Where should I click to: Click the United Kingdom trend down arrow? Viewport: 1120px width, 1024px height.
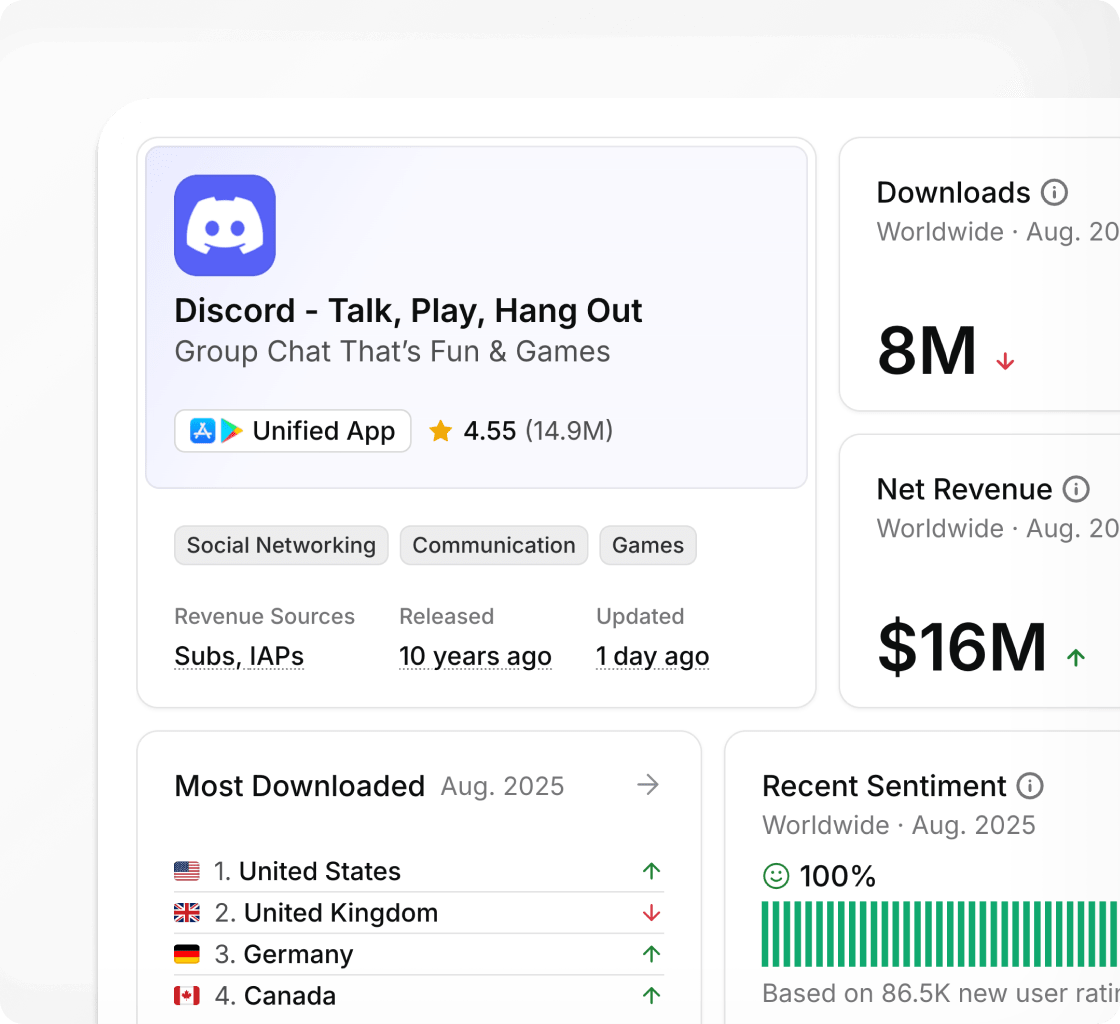651,913
